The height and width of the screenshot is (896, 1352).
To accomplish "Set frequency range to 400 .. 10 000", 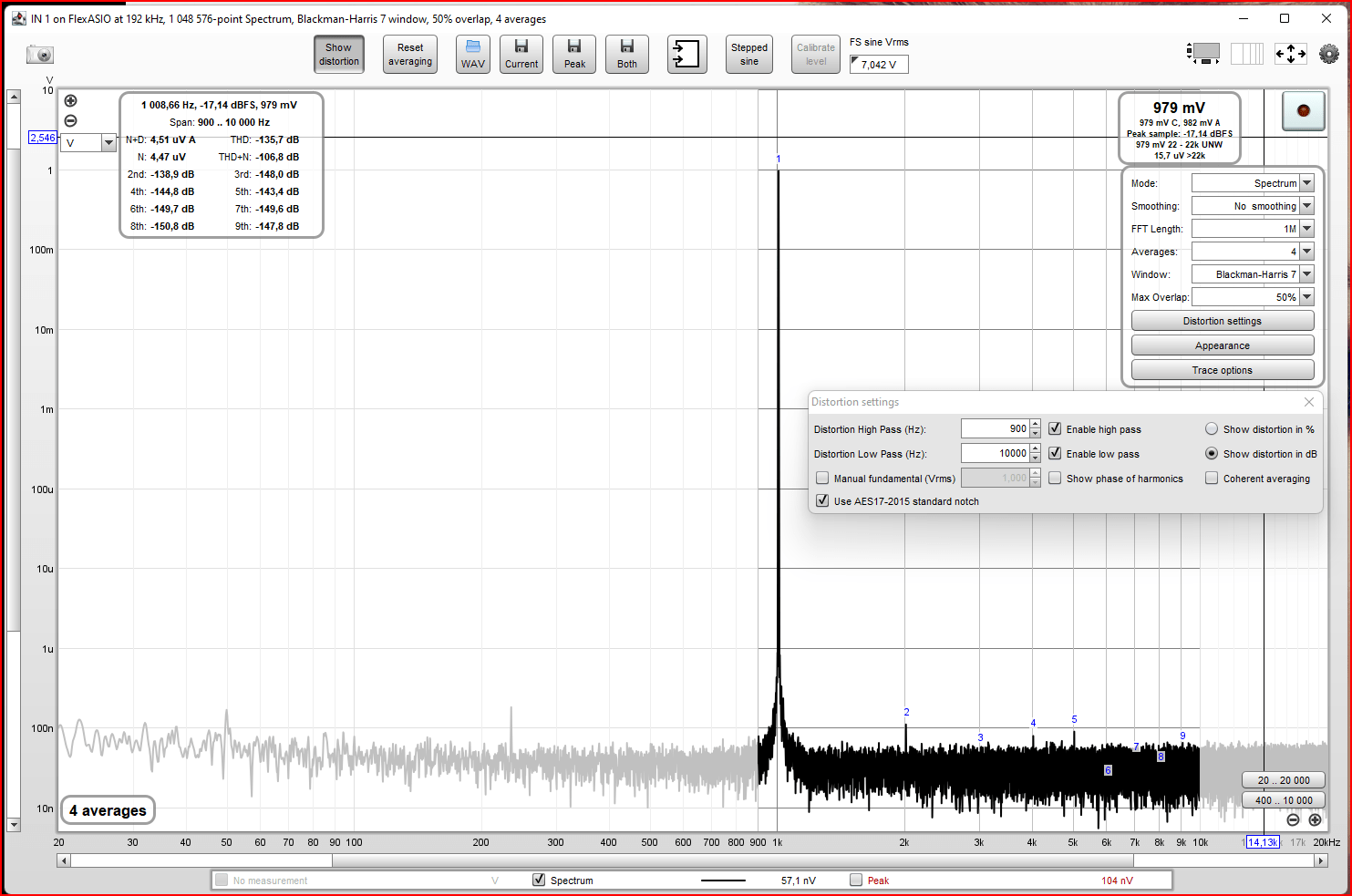I will click(1284, 800).
